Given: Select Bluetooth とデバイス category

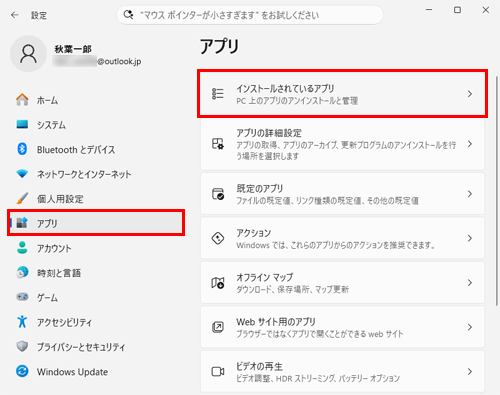Looking at the screenshot, I should [x=96, y=149].
